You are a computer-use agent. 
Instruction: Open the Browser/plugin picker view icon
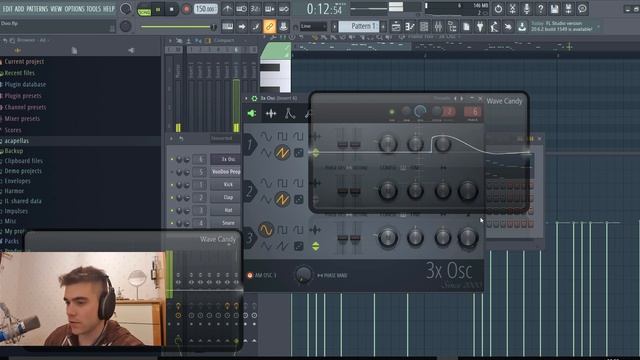(452, 27)
